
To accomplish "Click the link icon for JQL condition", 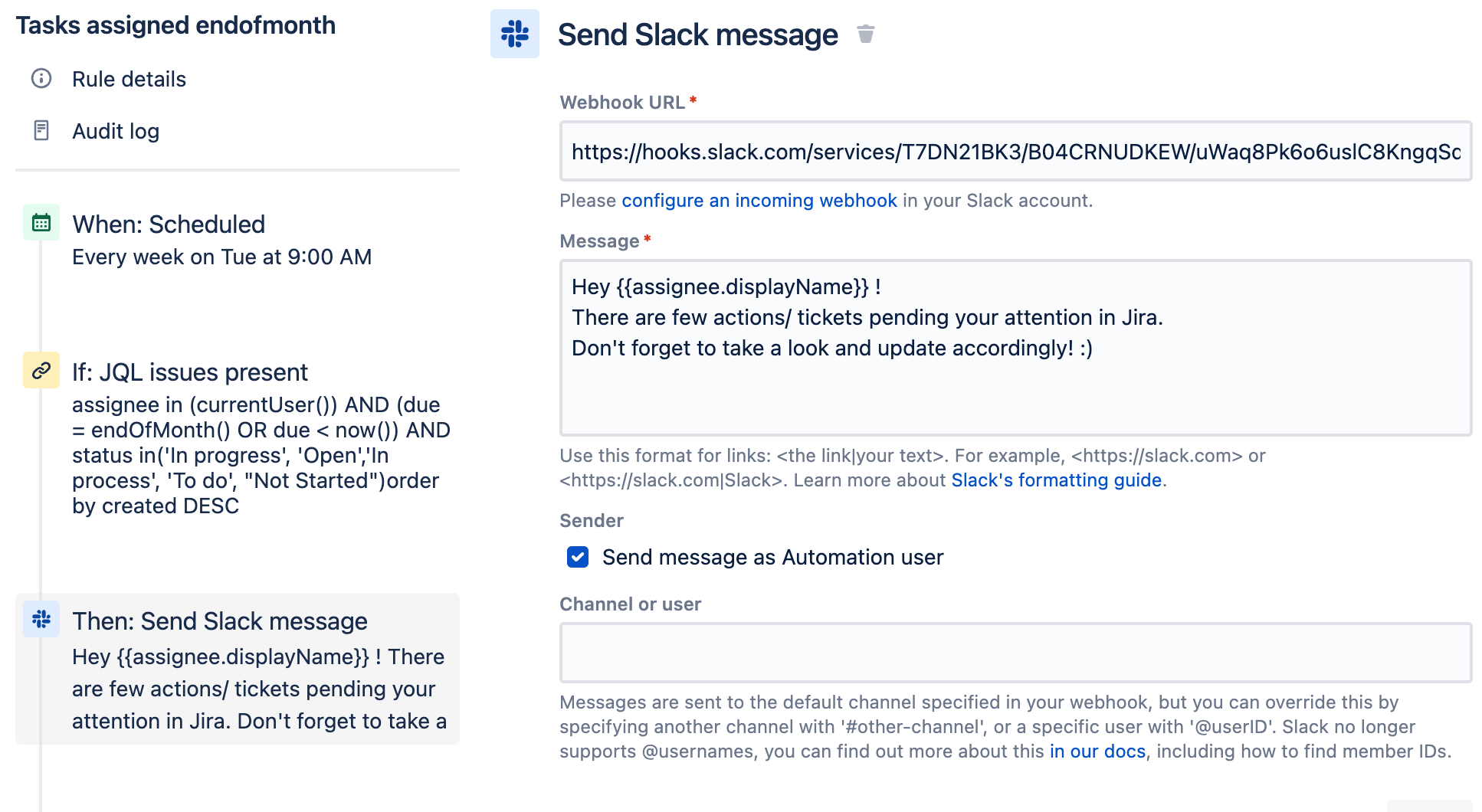I will 41,371.
